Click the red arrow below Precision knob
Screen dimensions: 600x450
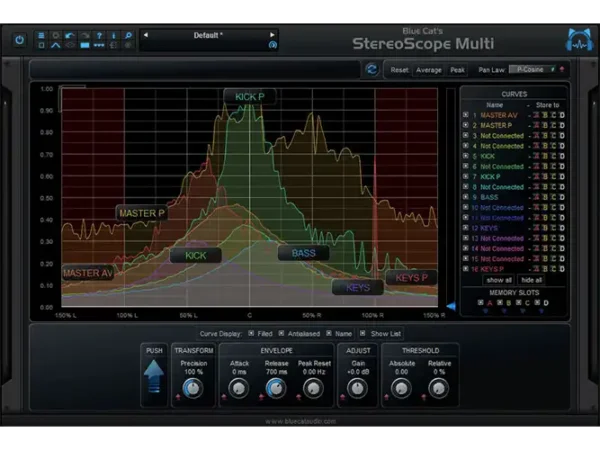click(x=178, y=397)
